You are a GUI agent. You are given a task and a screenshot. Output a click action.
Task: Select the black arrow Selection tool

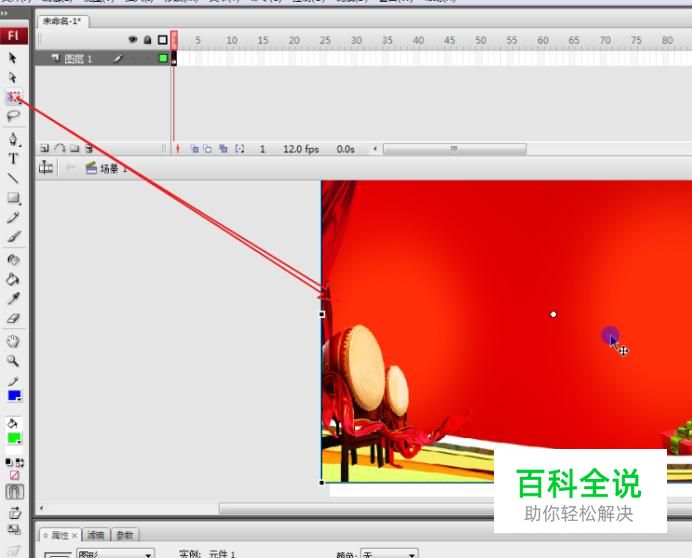(x=12, y=58)
